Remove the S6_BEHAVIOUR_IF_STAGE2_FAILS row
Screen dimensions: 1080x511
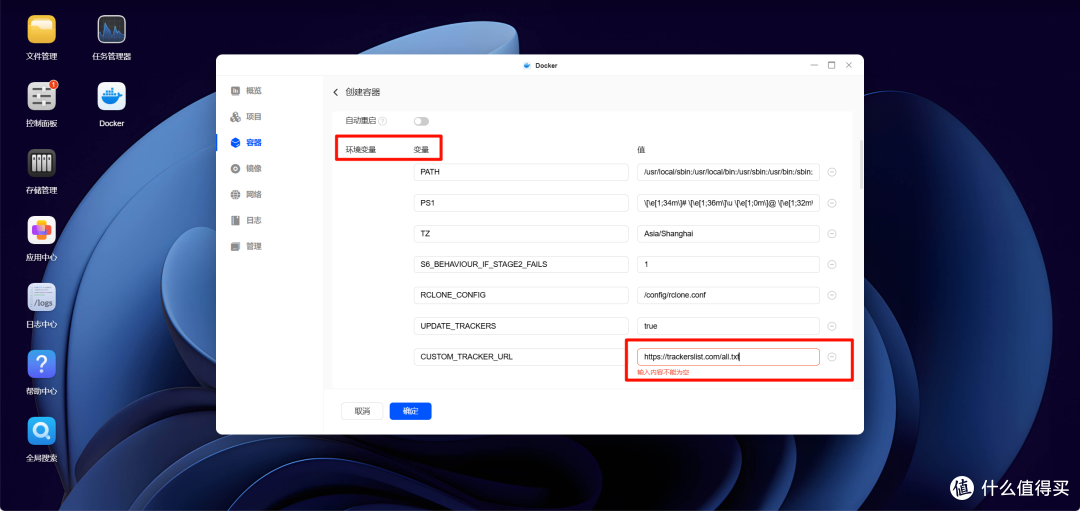pyautogui.click(x=831, y=264)
